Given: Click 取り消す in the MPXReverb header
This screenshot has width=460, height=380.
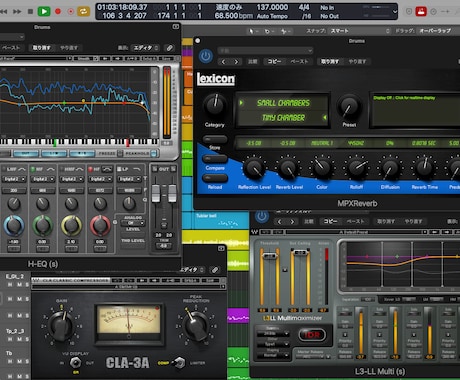Looking at the screenshot, I should [330, 62].
